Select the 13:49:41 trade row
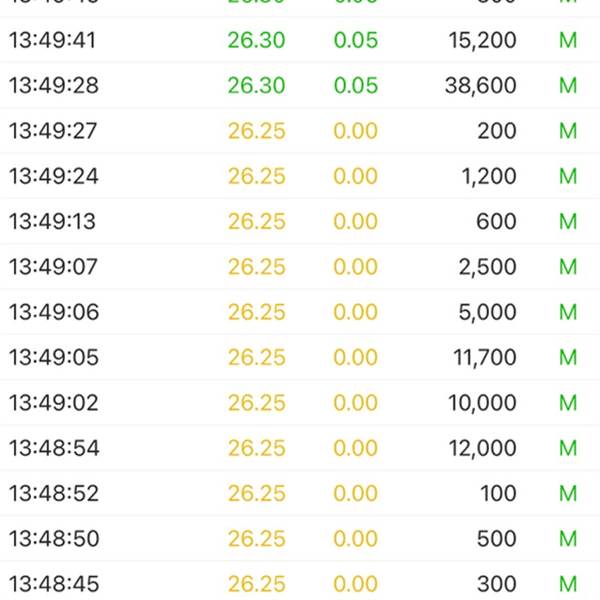This screenshot has width=600, height=600. 300,40
